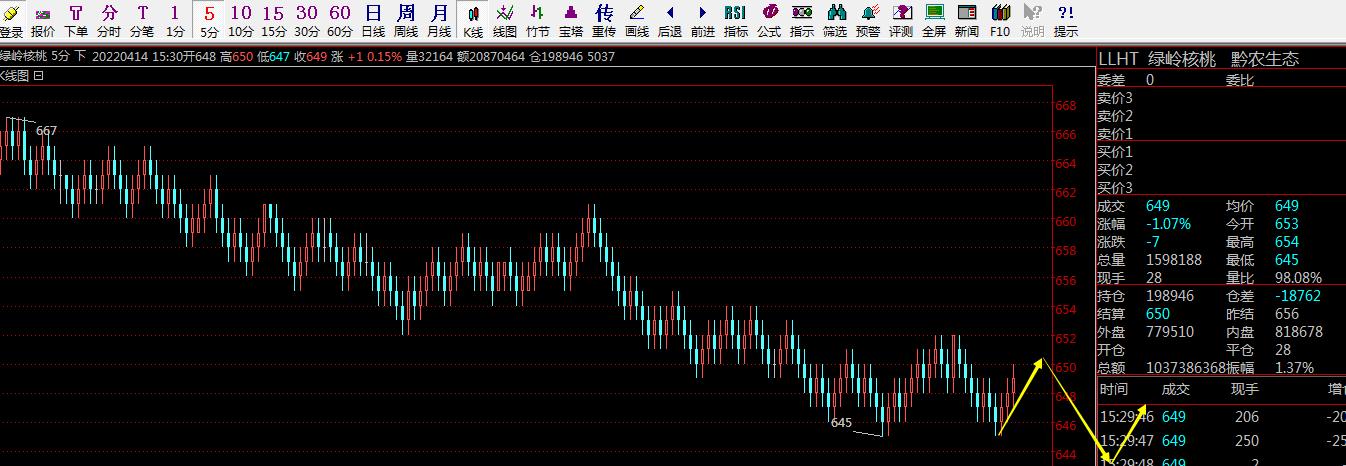Click the 指示 indicator signal icon
The height and width of the screenshot is (466, 1346).
(x=802, y=20)
